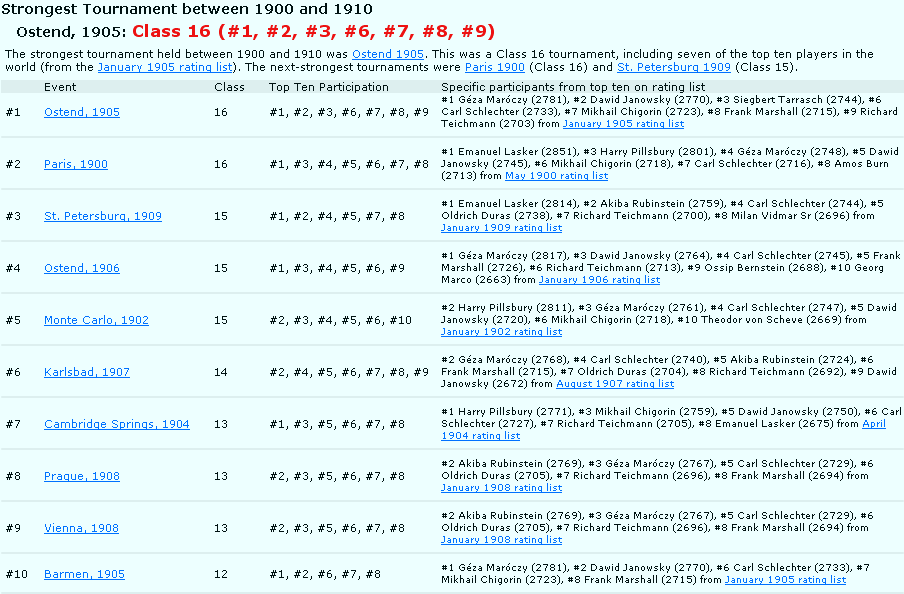This screenshot has height=594, width=904.
Task: Open January 1905 rating list in Barmen row
Action: [x=785, y=579]
